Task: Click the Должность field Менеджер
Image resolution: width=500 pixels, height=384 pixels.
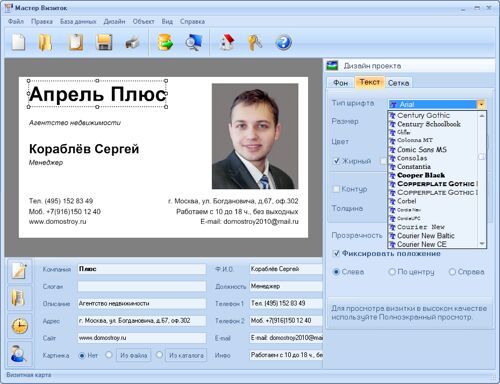Action: pyautogui.click(x=286, y=286)
